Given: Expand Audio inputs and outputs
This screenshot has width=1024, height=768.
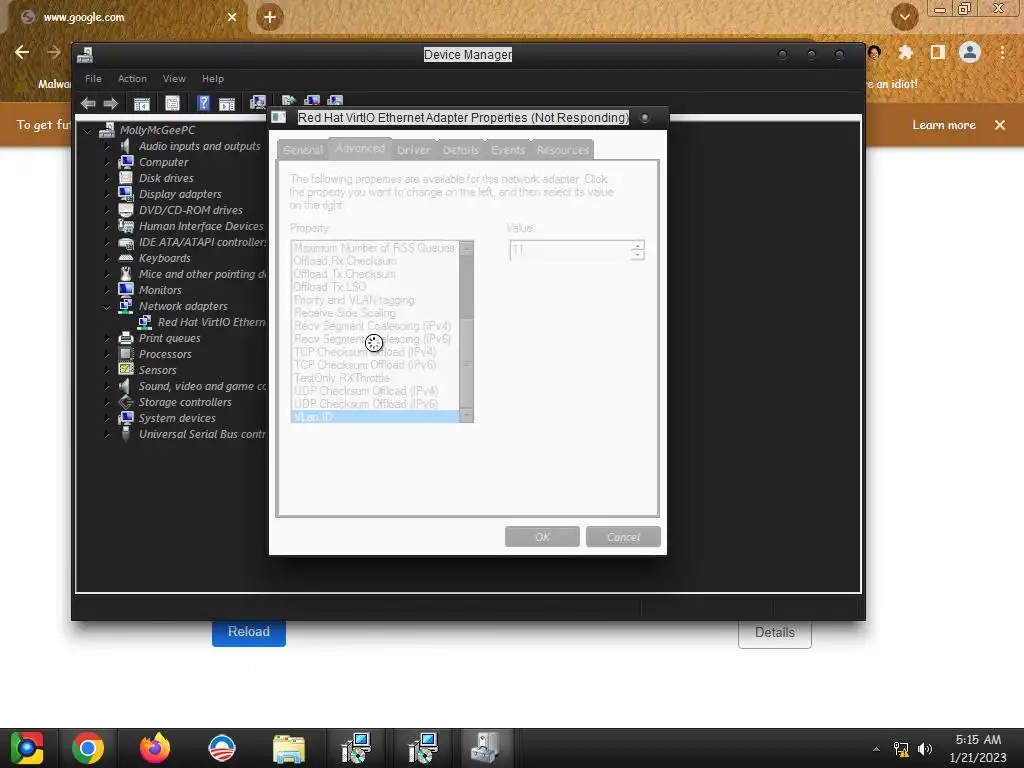Looking at the screenshot, I should [107, 146].
